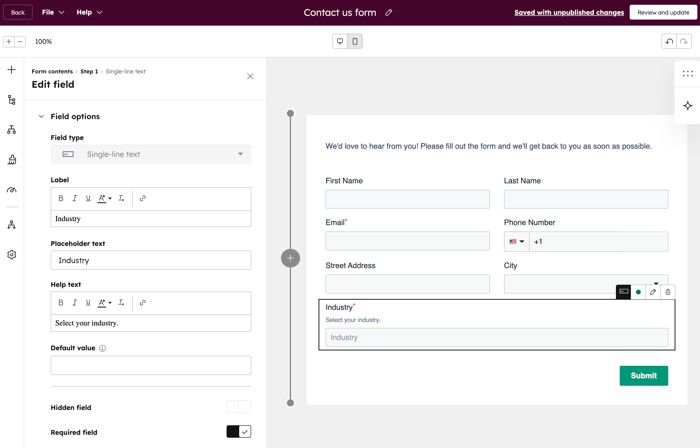Open phone country code flag dropdown
Image resolution: width=700 pixels, height=448 pixels.
[x=516, y=241]
